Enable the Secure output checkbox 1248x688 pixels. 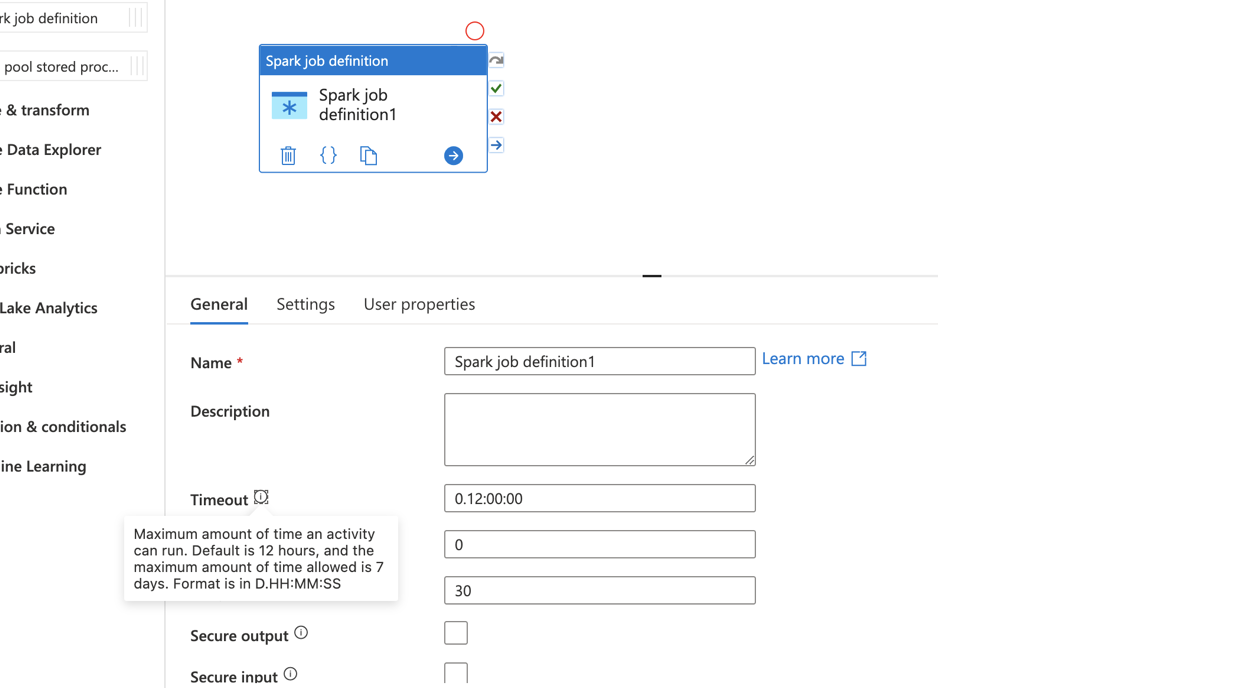(456, 633)
